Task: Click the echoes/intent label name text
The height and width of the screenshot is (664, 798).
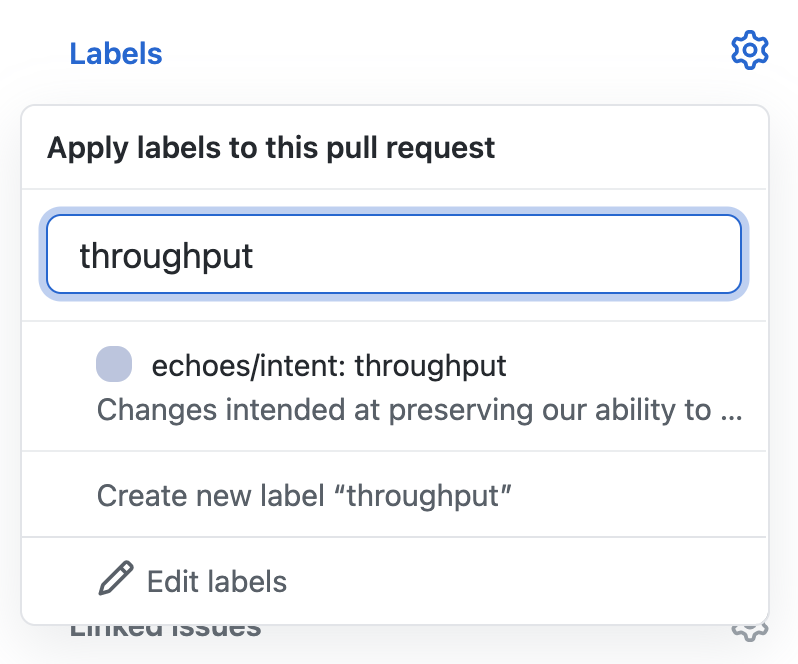Action: pyautogui.click(x=329, y=365)
